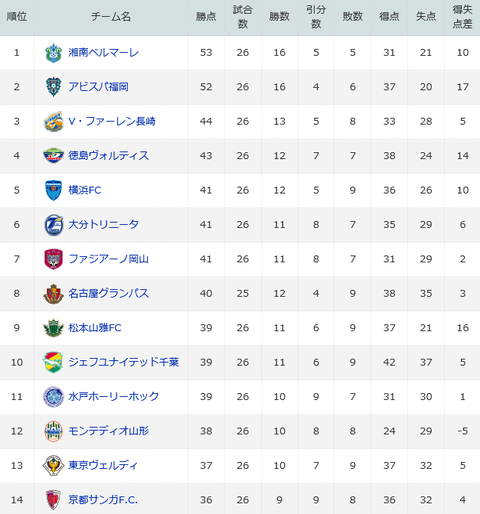The height and width of the screenshot is (514, 480).
Task: Select the 徳島ヴォルティス link
Action: click(x=109, y=156)
